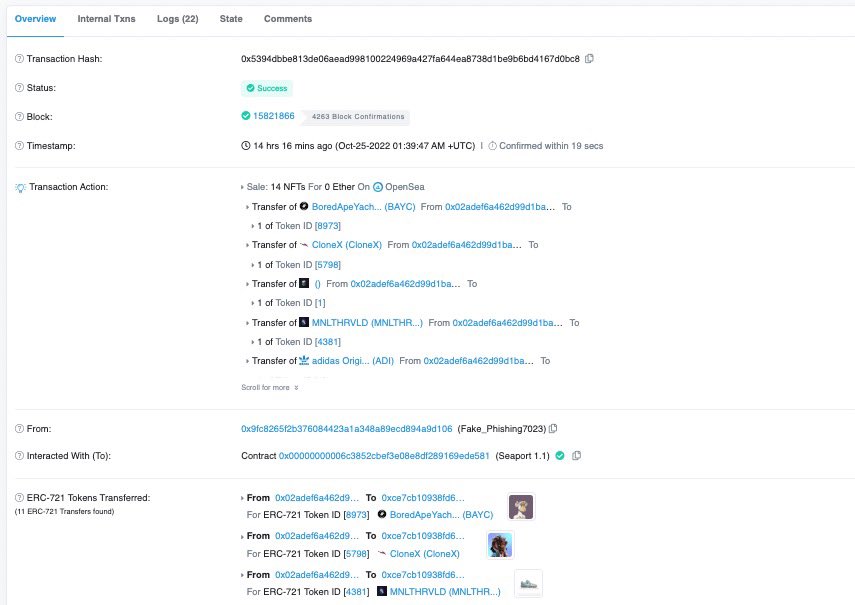Open Token ID [1] in Transaction Action
This screenshot has width=855, height=605.
[320, 303]
